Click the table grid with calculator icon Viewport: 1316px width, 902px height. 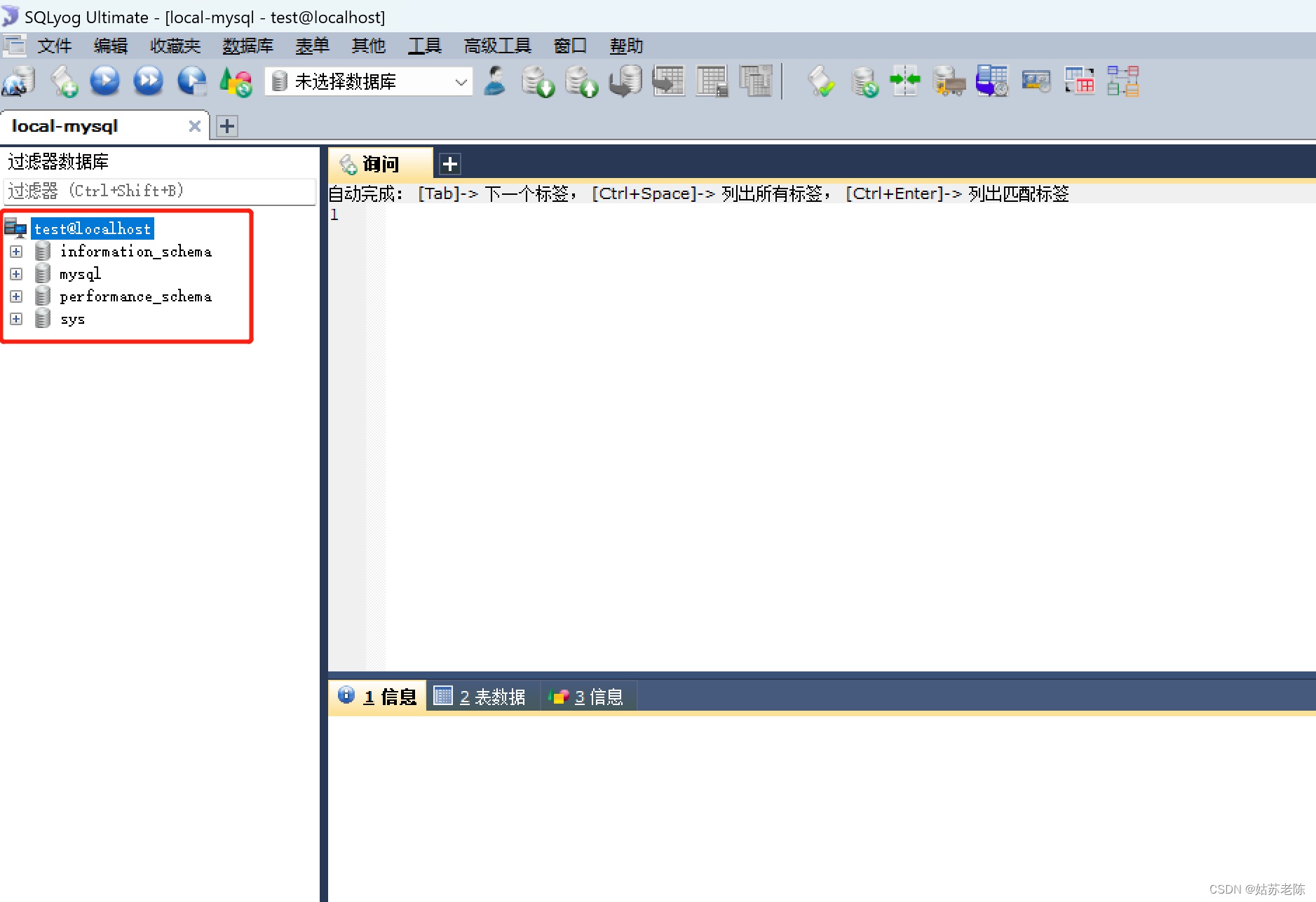pos(712,81)
